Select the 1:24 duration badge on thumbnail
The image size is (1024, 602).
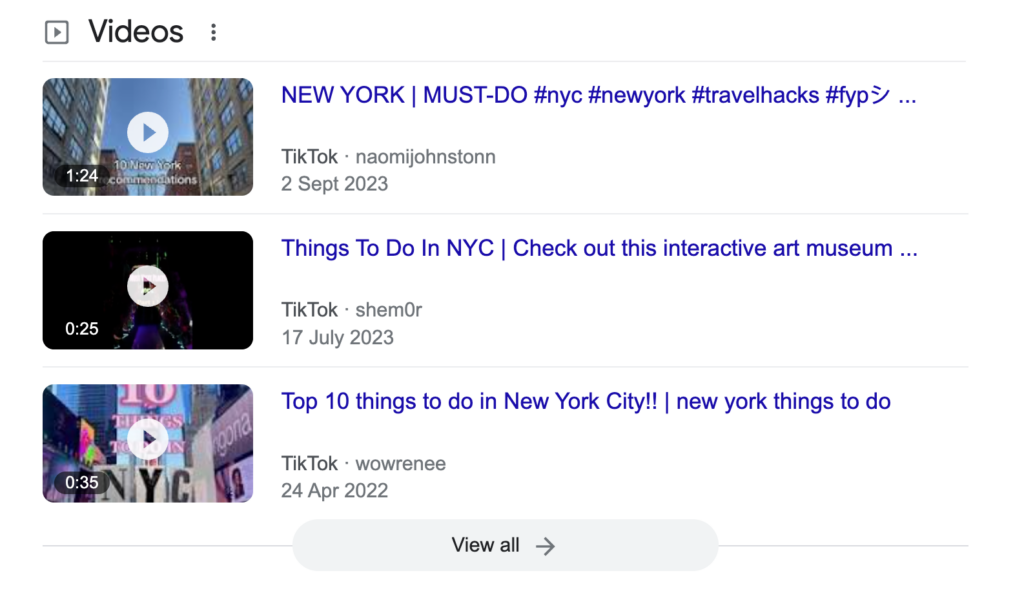[82, 176]
